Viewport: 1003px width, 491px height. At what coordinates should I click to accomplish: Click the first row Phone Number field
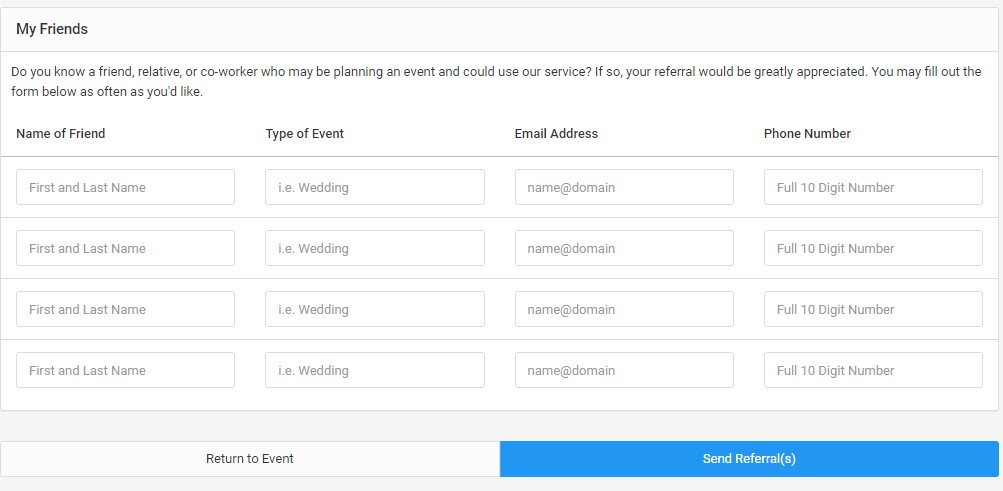[873, 187]
